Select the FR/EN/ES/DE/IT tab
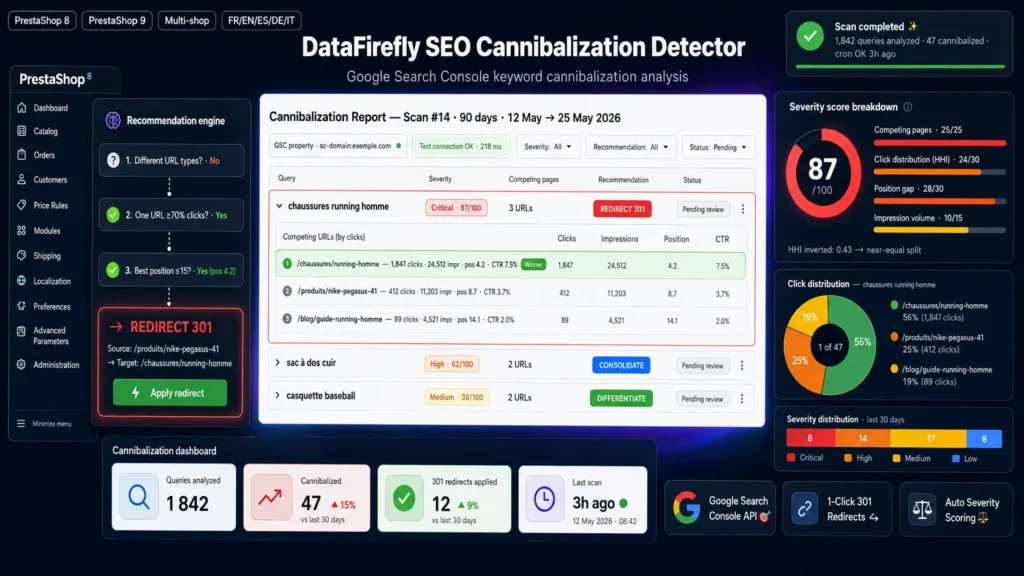 [x=261, y=20]
